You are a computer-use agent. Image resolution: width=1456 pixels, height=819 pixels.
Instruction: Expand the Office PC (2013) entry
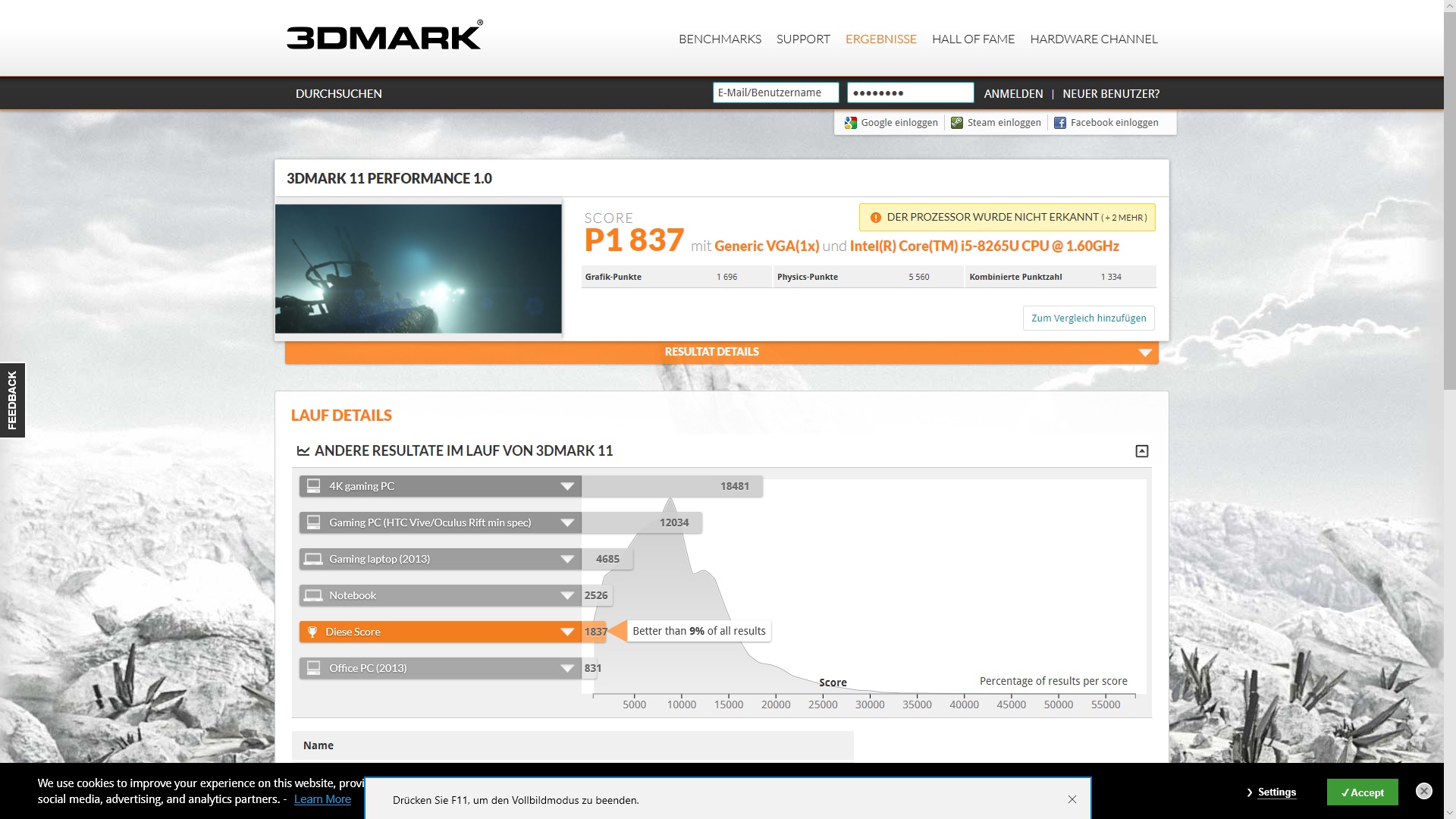(x=566, y=668)
